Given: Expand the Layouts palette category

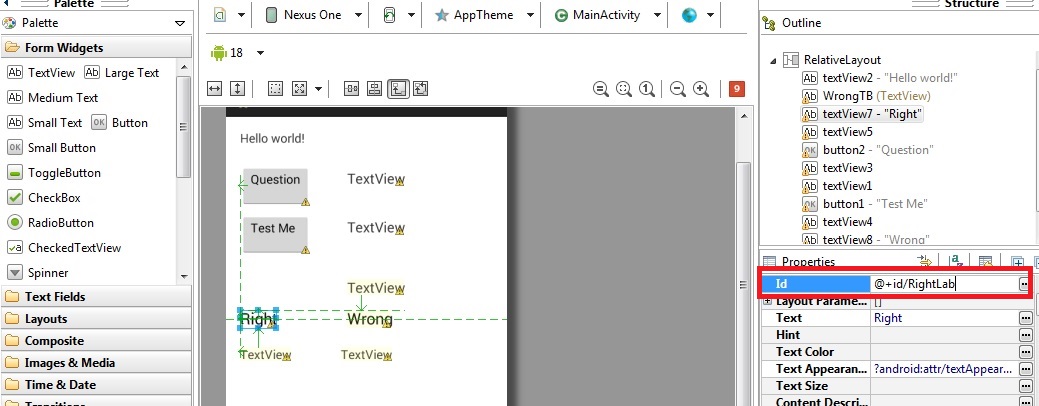Looking at the screenshot, I should pyautogui.click(x=95, y=319).
